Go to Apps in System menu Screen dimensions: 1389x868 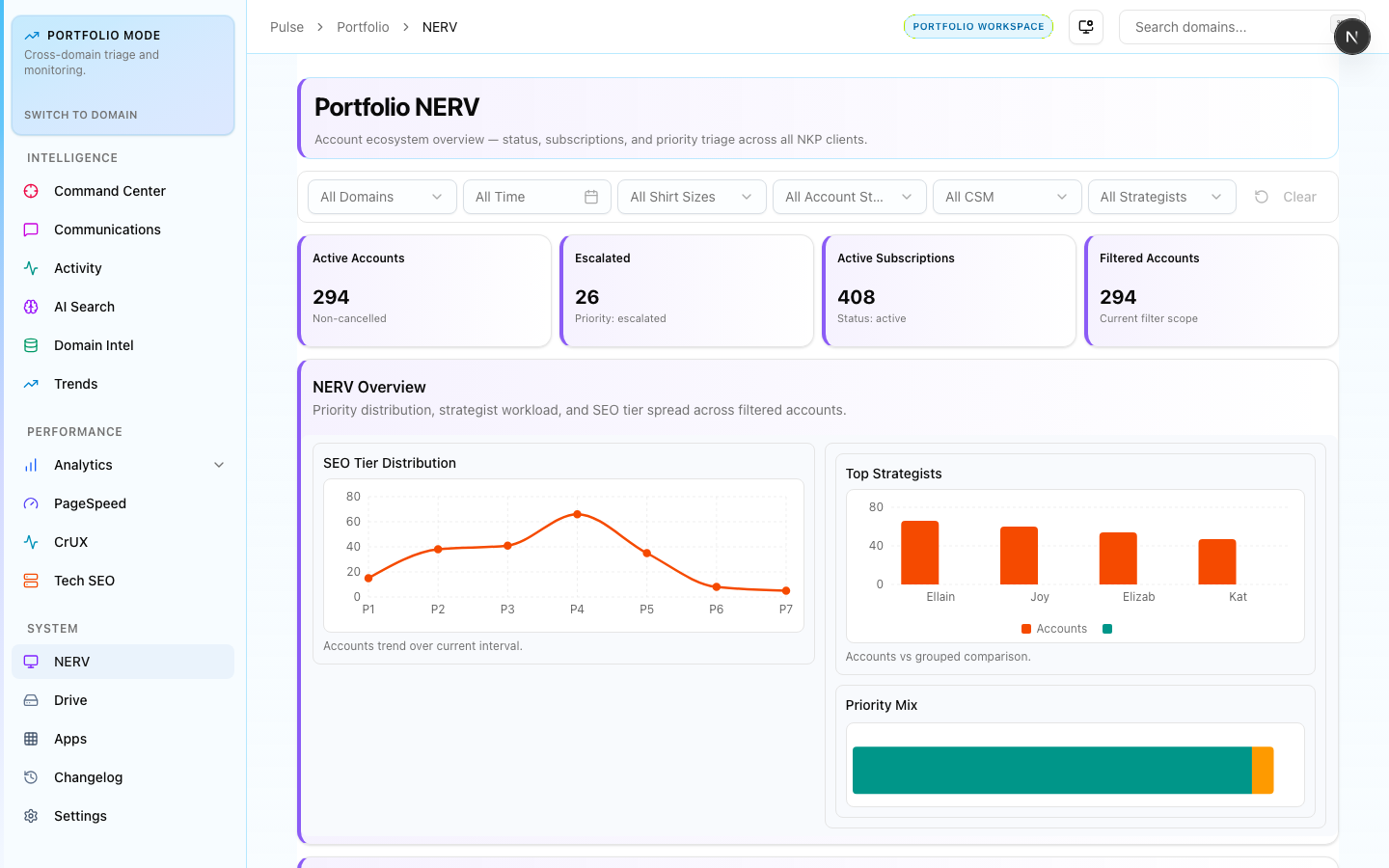pyautogui.click(x=70, y=739)
